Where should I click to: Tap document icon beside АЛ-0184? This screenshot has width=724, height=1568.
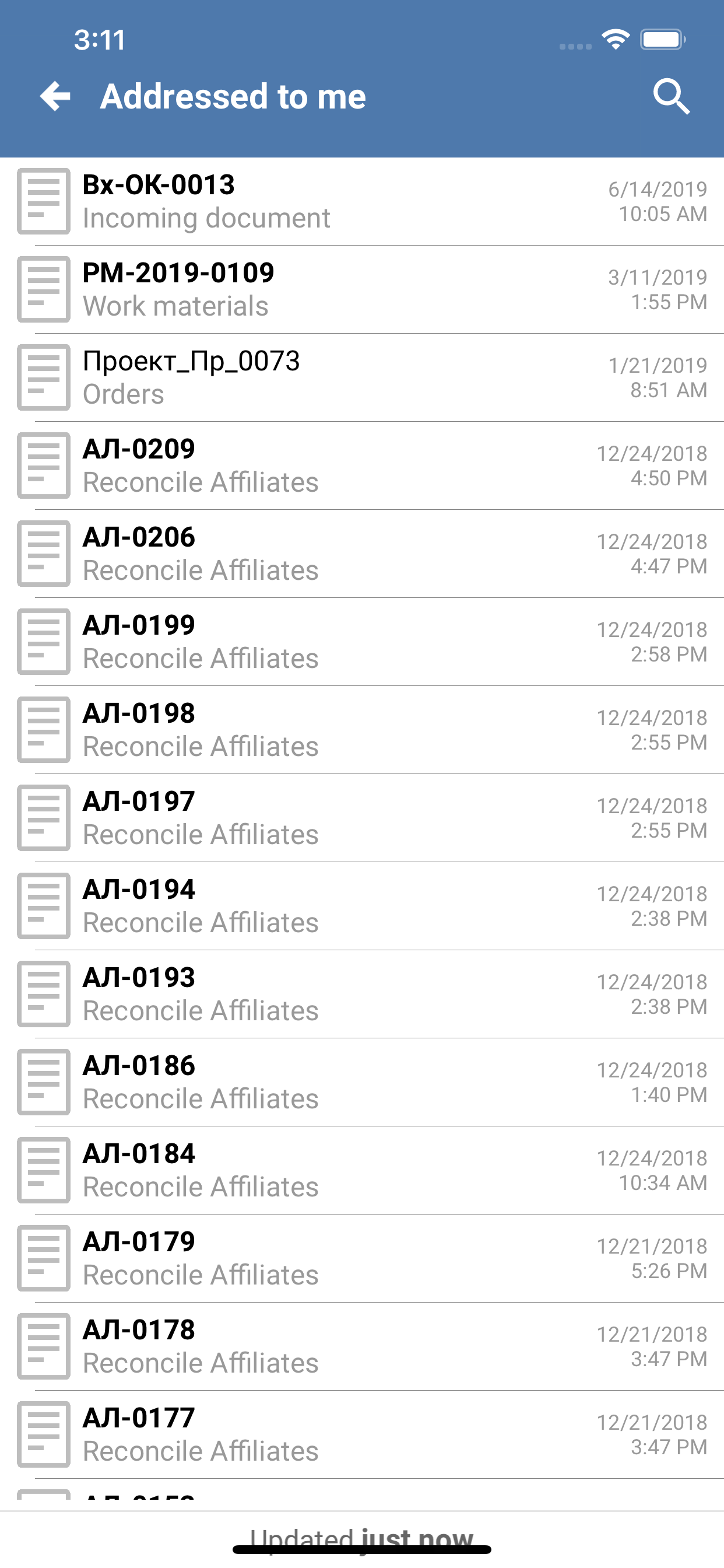click(44, 1170)
